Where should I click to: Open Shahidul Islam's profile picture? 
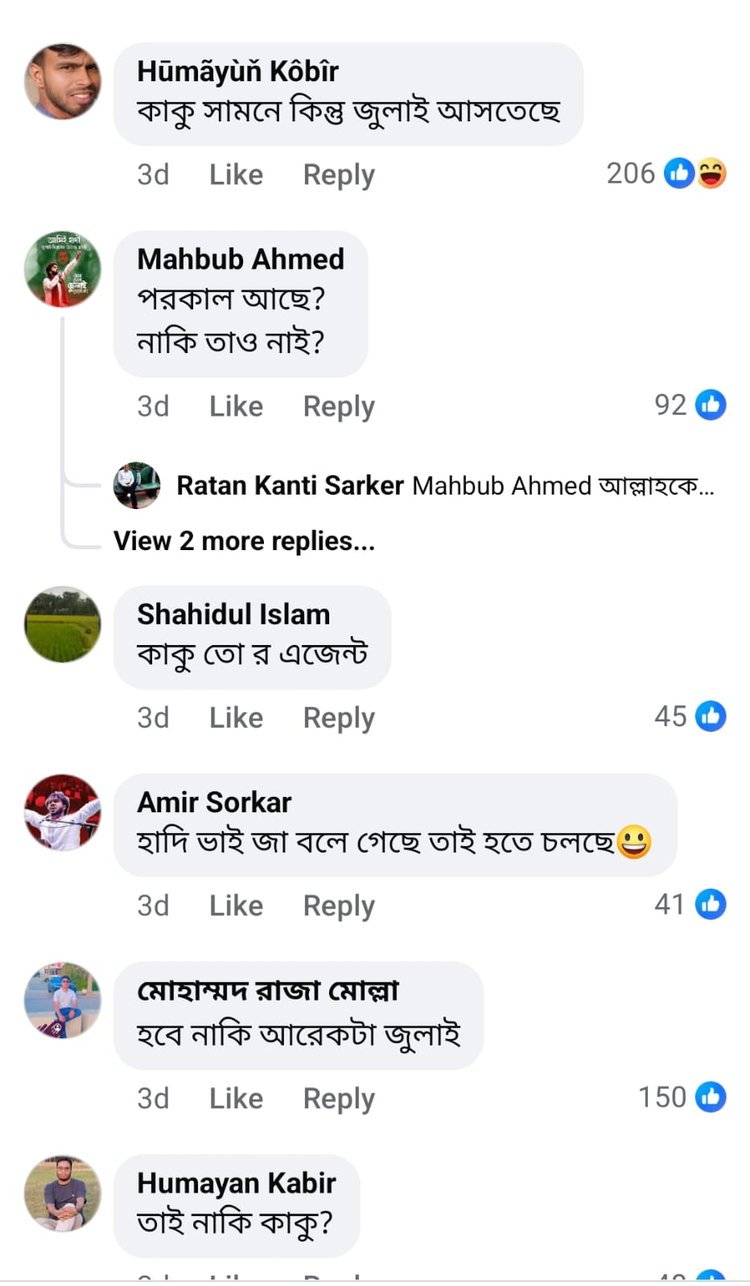point(62,624)
